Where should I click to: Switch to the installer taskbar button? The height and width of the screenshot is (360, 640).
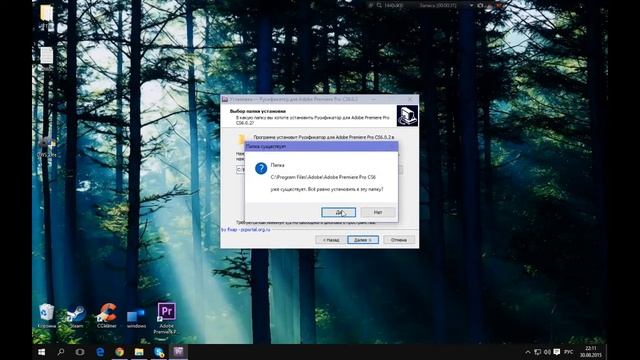click(178, 351)
